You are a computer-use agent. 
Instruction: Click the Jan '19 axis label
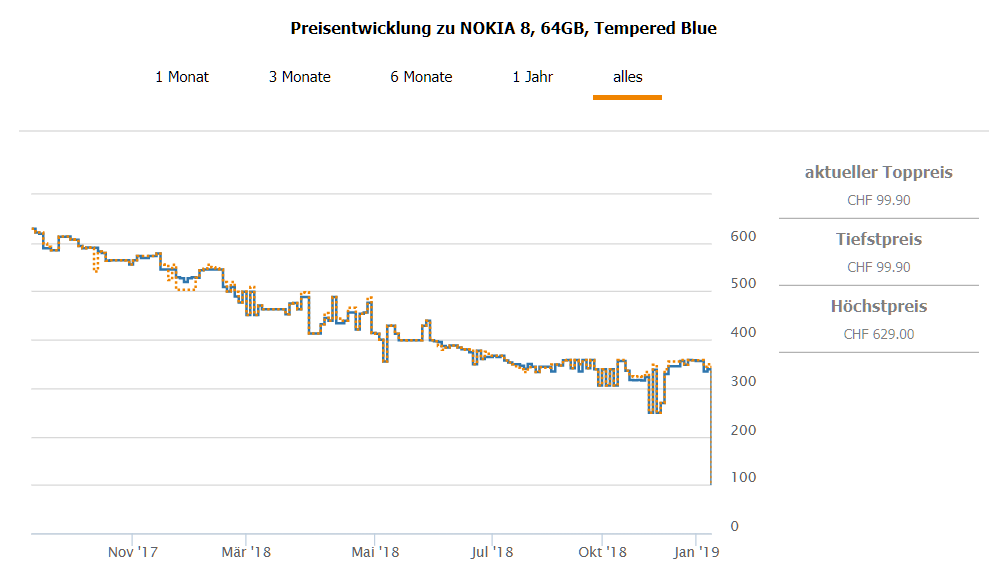click(x=695, y=552)
